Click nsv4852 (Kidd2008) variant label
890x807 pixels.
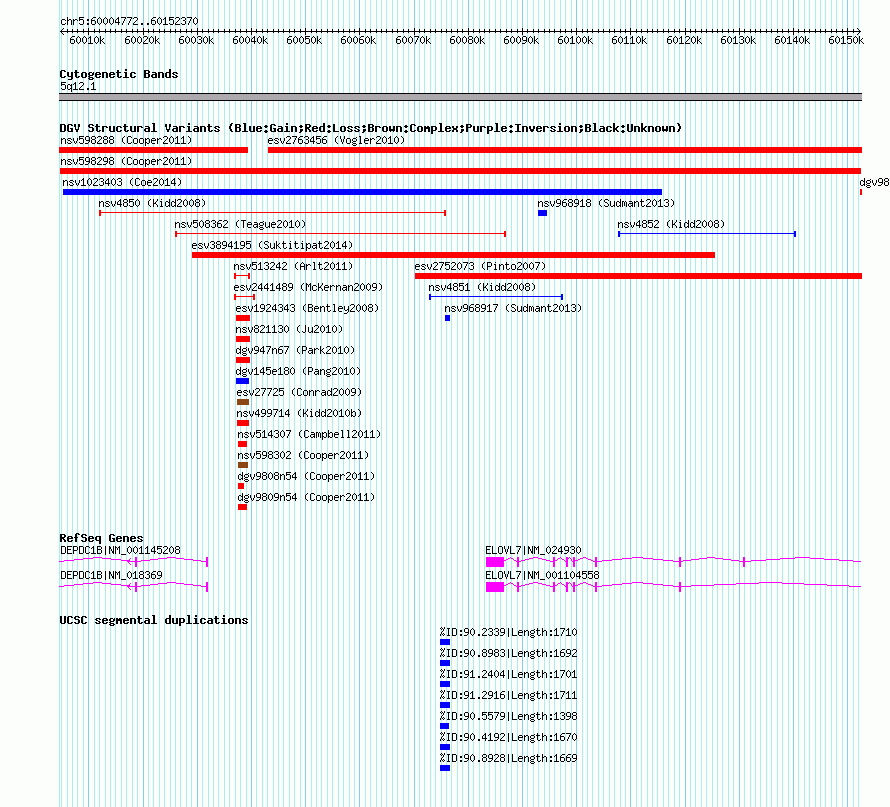pos(671,224)
